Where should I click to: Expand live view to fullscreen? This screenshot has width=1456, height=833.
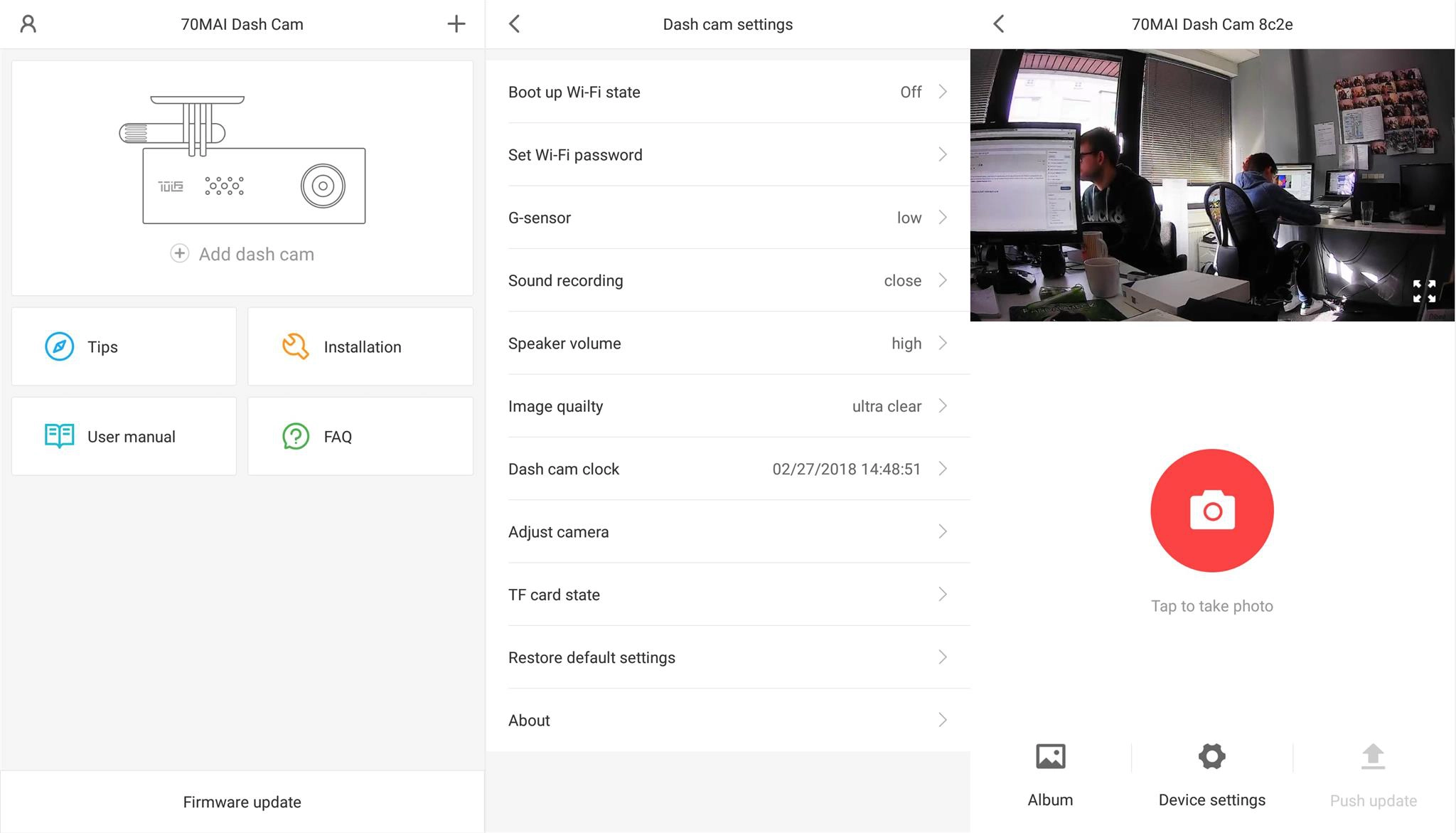point(1423,291)
